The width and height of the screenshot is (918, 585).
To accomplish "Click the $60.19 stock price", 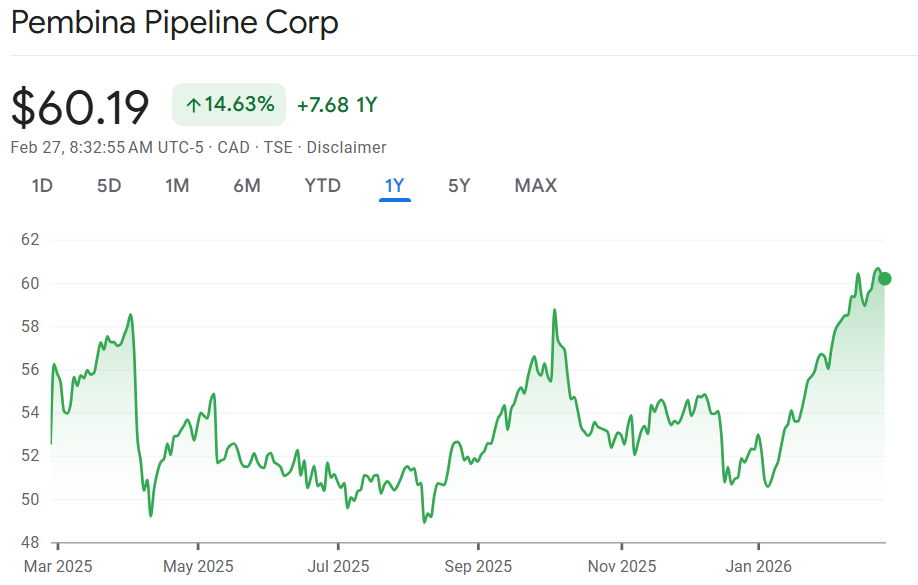I will [80, 107].
